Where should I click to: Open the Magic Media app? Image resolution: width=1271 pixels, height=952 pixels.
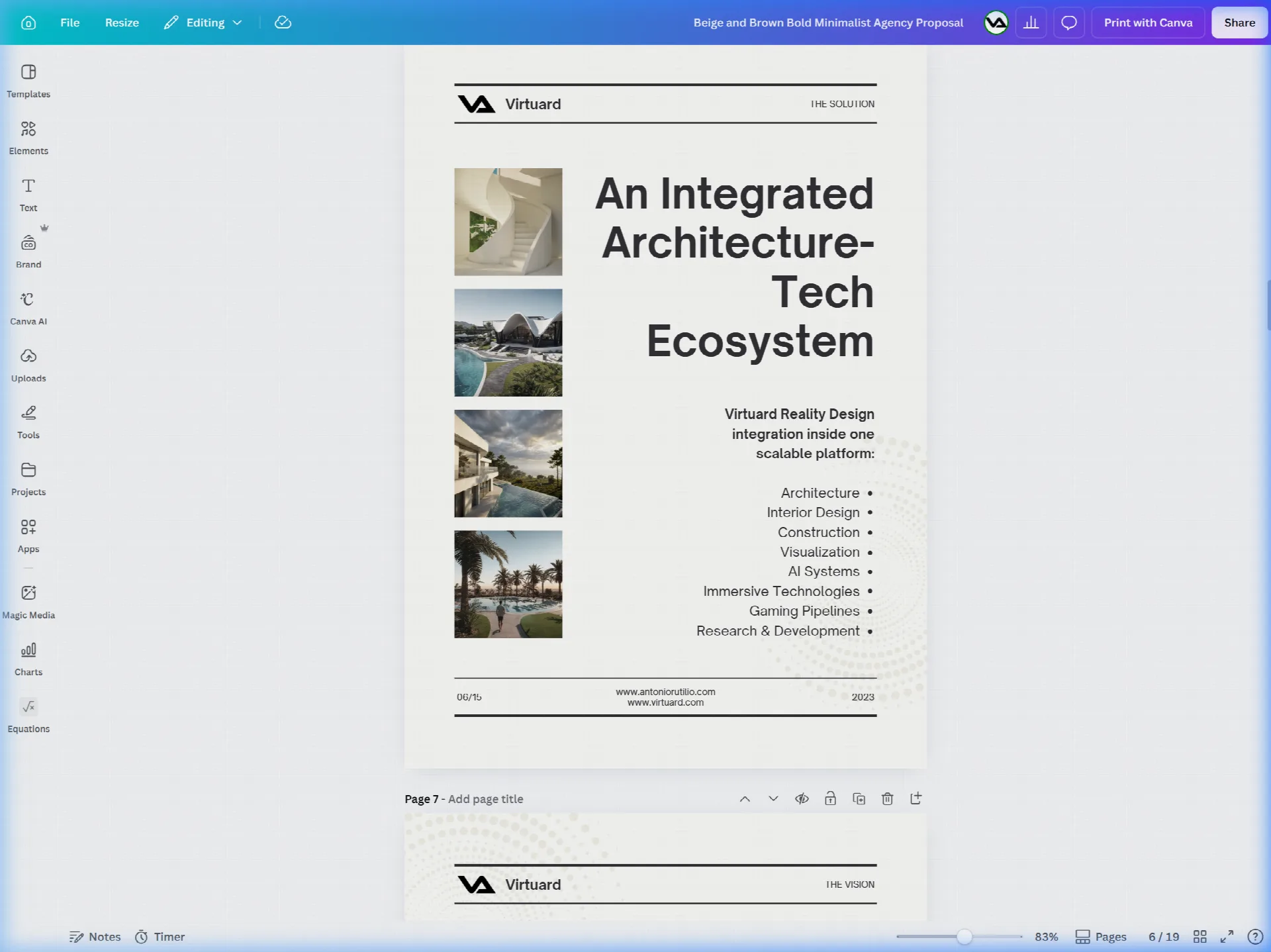pos(28,602)
